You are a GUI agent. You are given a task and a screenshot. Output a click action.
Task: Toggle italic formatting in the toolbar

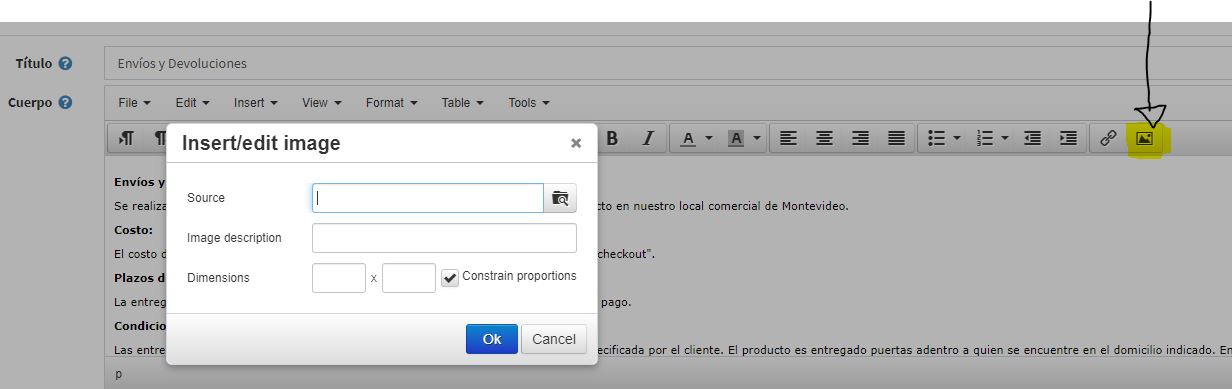pyautogui.click(x=648, y=139)
